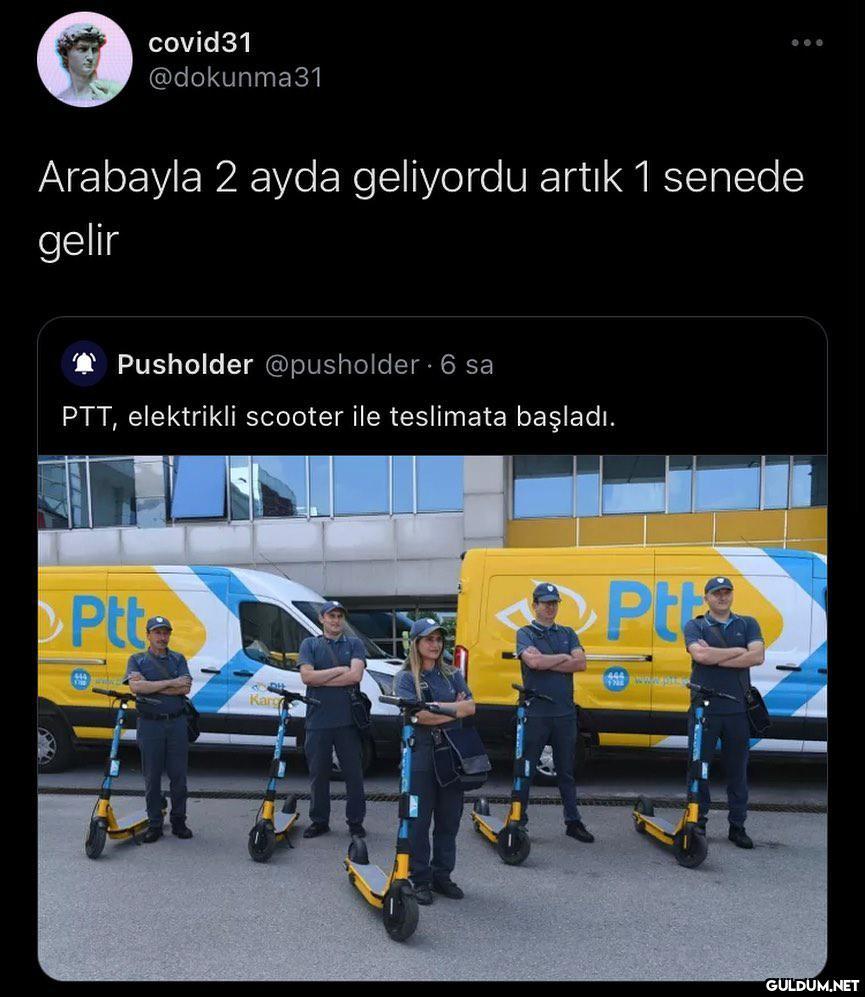
Task: Click the www.ptt text on right van
Action: pyautogui.click(x=658, y=680)
